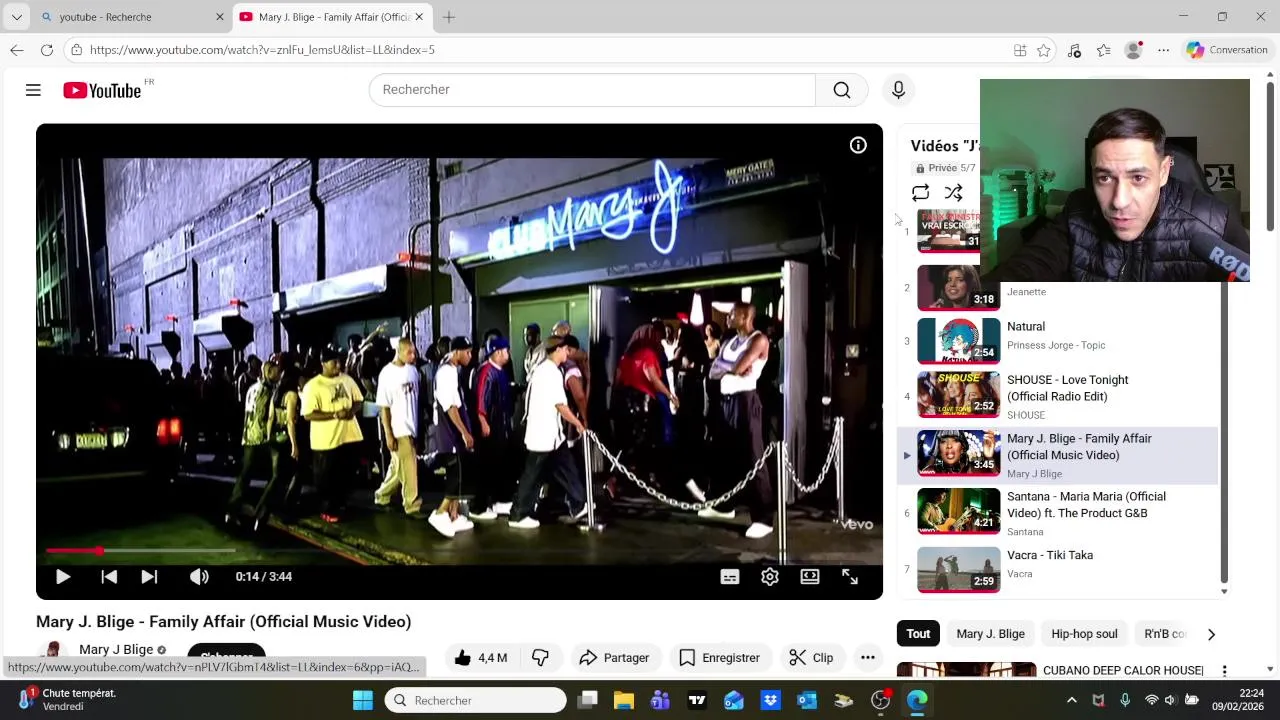The image size is (1280, 720).
Task: Play the Mary J. Blige video
Action: [x=62, y=577]
